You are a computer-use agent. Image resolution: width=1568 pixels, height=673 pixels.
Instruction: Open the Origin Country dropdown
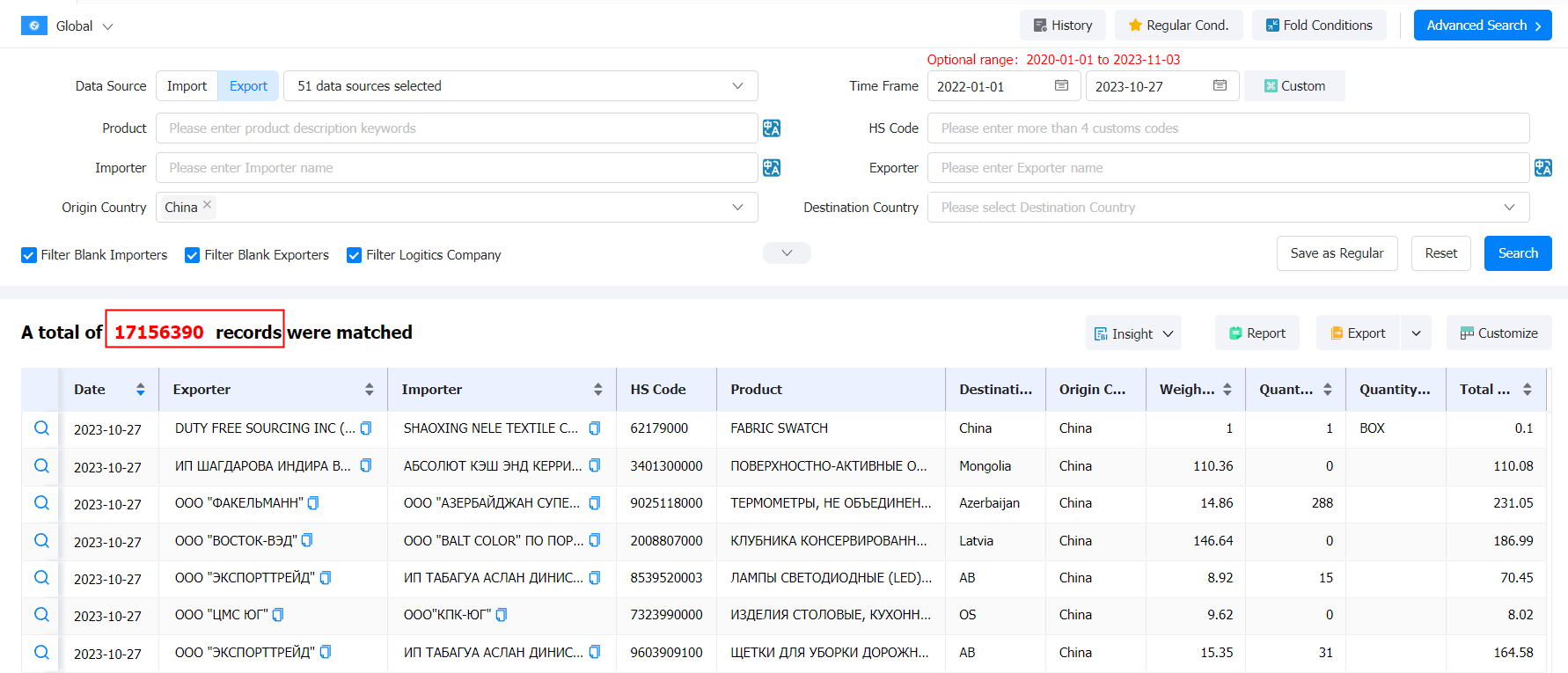(x=457, y=208)
